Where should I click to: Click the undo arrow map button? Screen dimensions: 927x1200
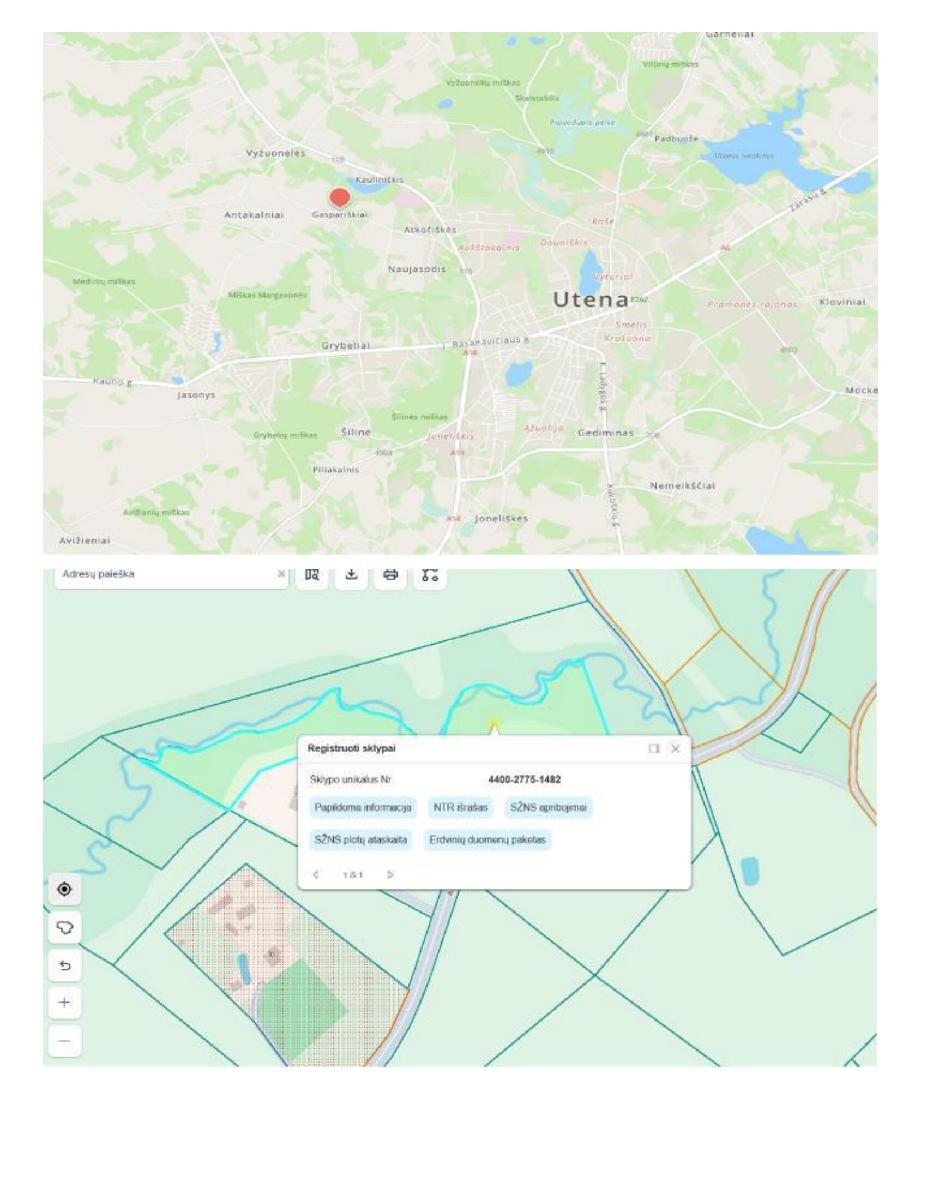click(66, 965)
